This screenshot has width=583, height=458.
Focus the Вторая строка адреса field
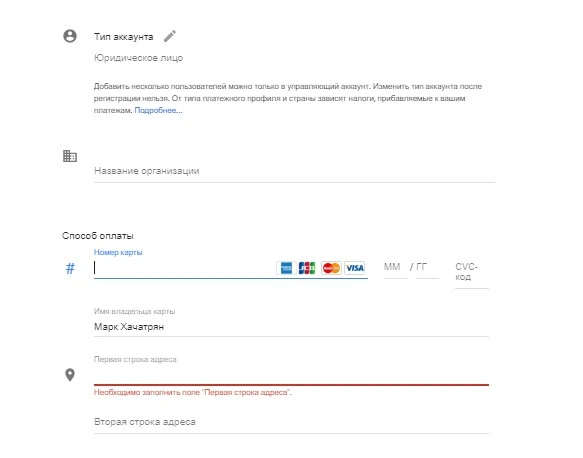(x=291, y=422)
